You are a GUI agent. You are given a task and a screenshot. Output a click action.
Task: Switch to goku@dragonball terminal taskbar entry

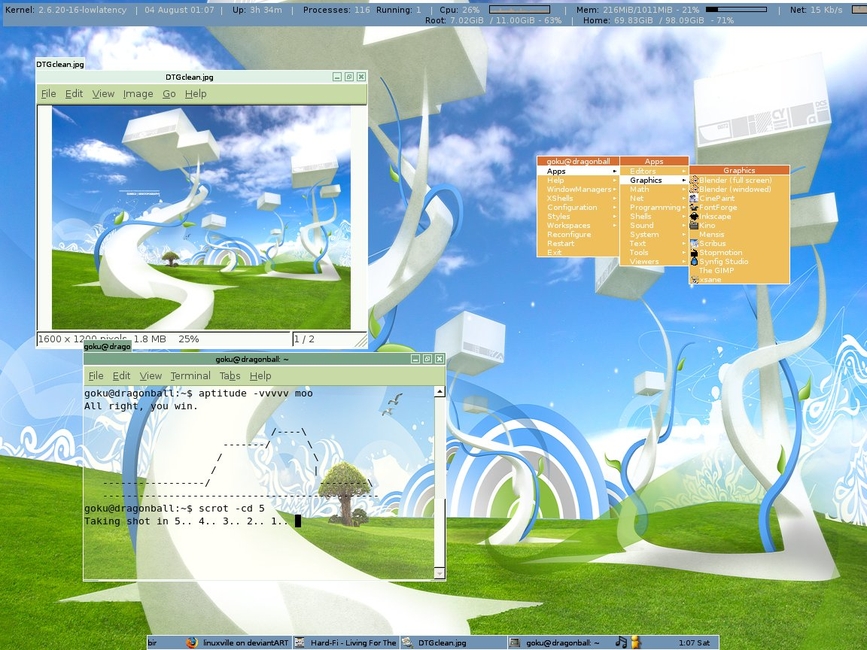point(561,642)
